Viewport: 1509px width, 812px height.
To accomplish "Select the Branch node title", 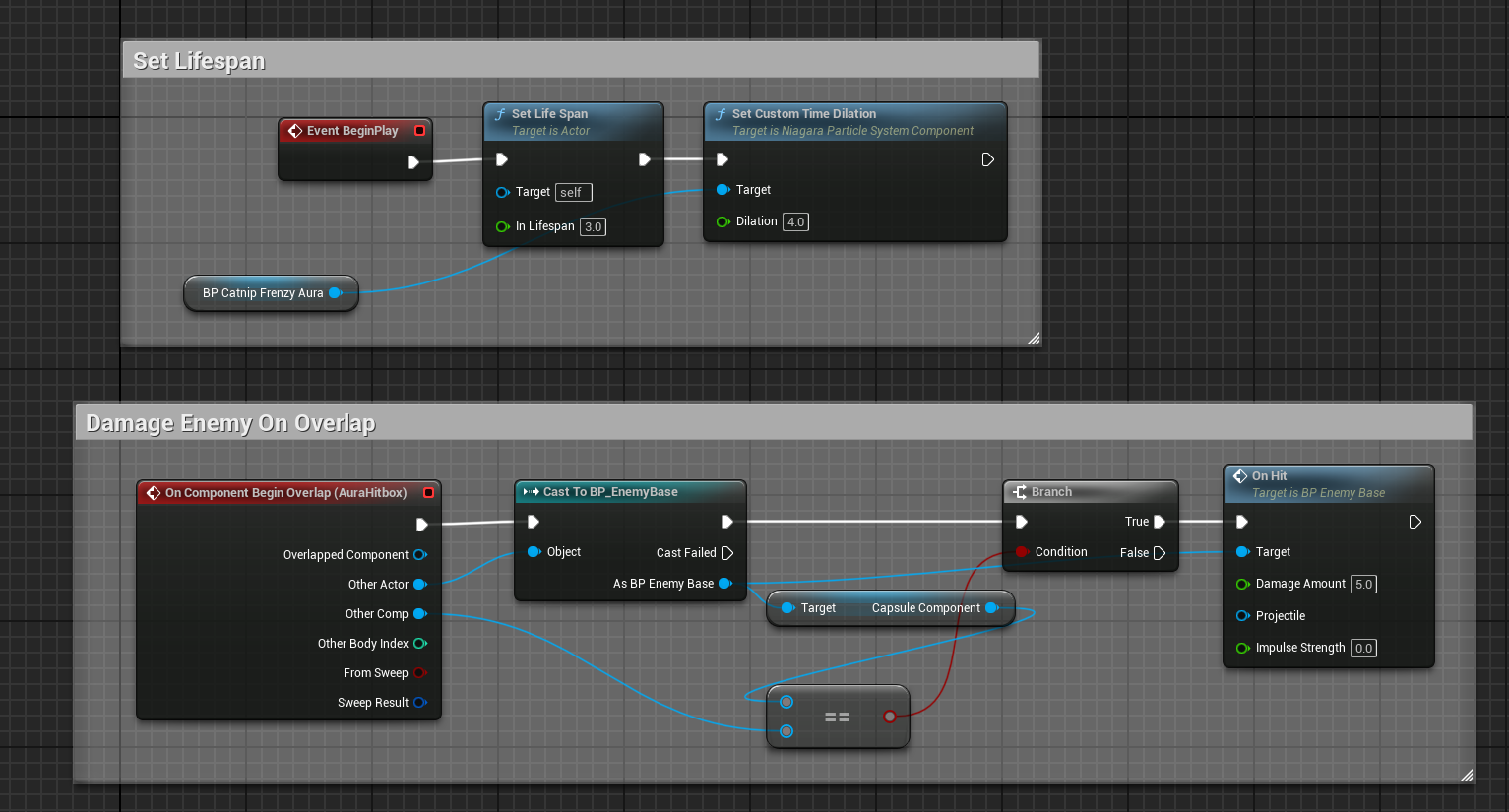I will point(1051,491).
